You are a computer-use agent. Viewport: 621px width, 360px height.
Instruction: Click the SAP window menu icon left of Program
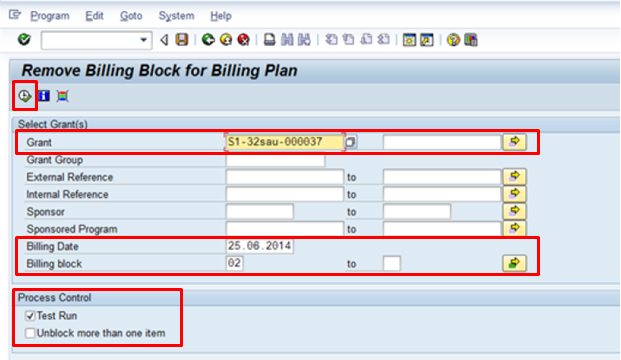click(x=15, y=15)
